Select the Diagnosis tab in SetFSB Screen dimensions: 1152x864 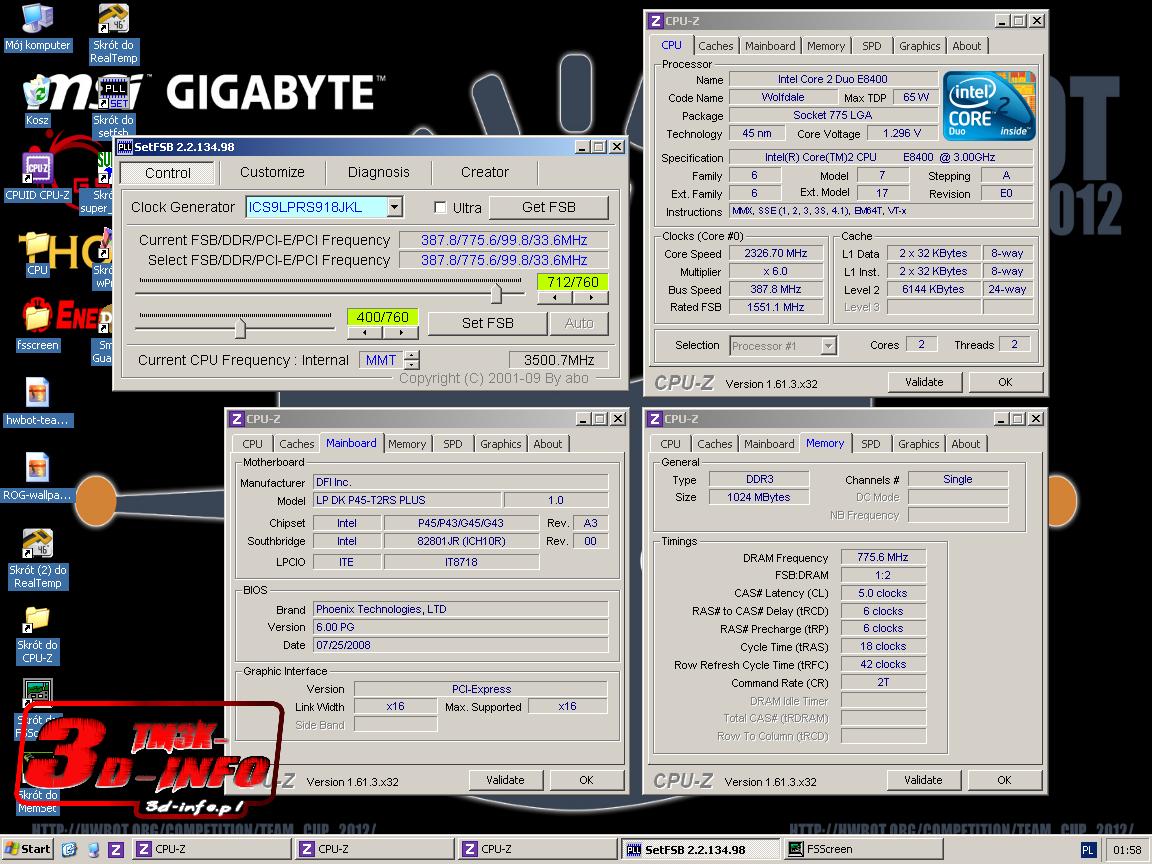[x=378, y=172]
